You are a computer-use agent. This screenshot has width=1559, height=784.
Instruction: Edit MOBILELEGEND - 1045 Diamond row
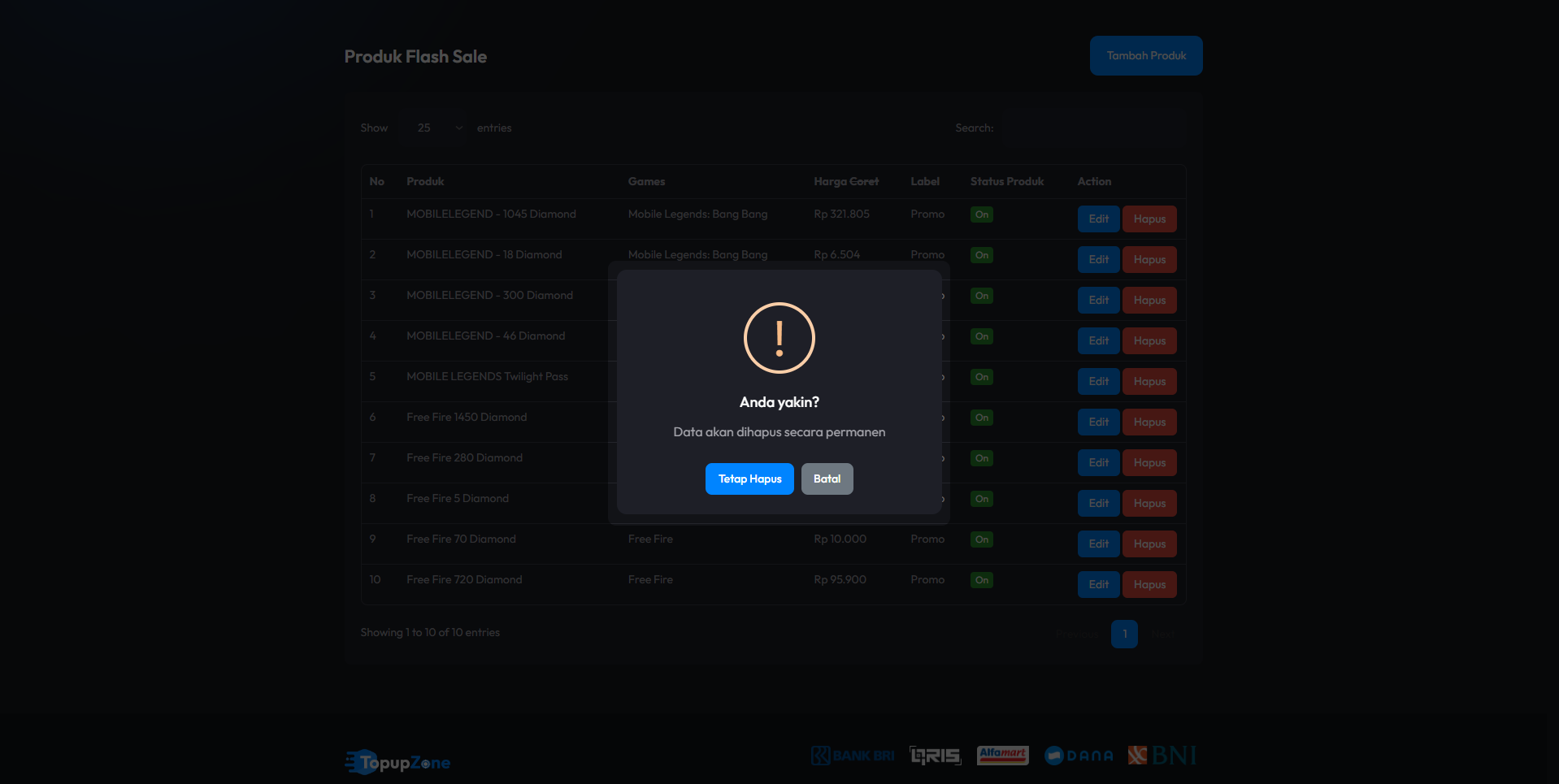coord(1098,219)
